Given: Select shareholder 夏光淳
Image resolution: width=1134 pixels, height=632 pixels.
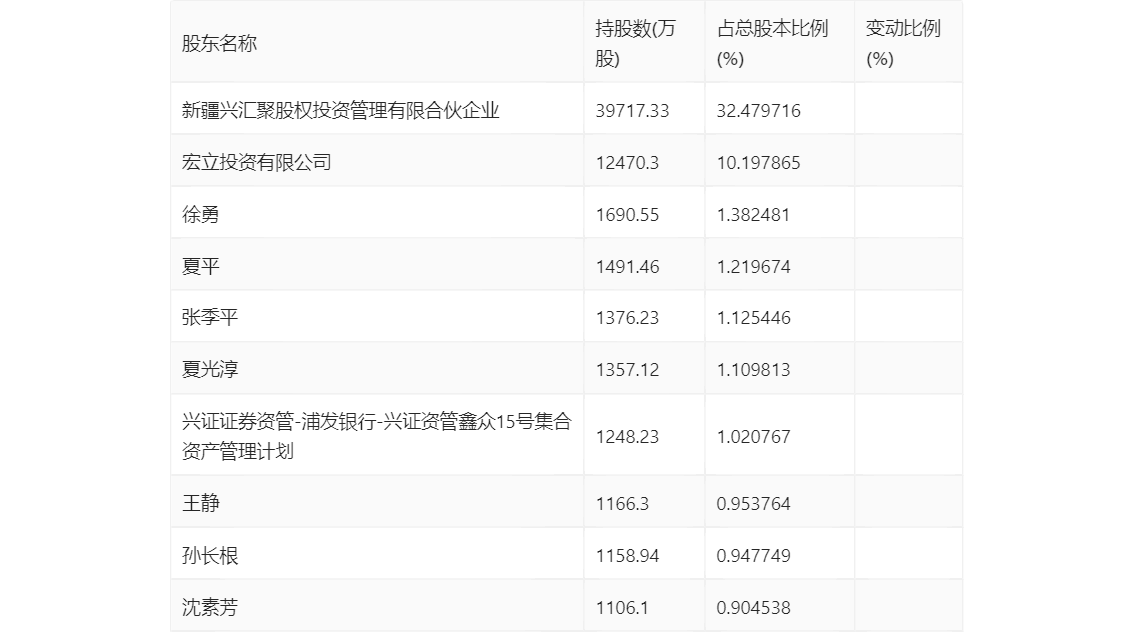Looking at the screenshot, I should (210, 370).
